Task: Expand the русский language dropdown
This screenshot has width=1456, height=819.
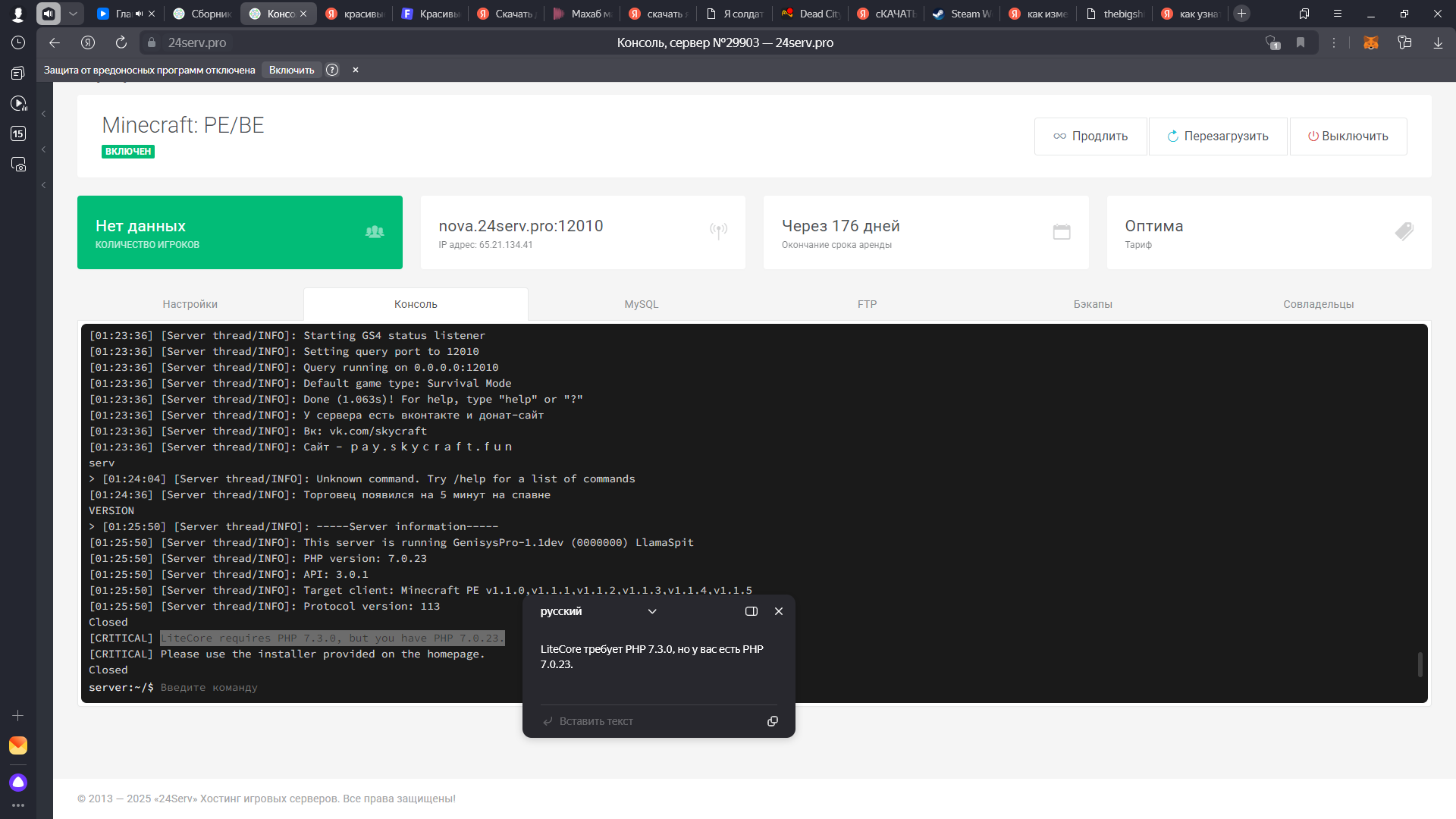Action: pyautogui.click(x=652, y=611)
